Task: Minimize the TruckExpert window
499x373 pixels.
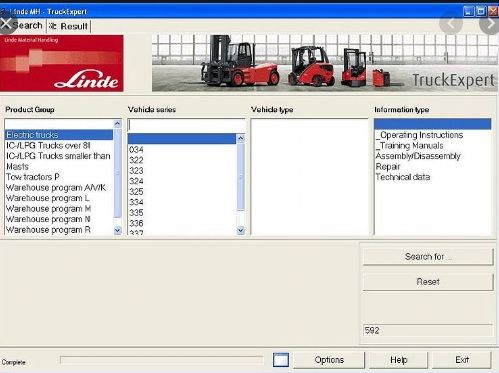Action: [468, 11]
